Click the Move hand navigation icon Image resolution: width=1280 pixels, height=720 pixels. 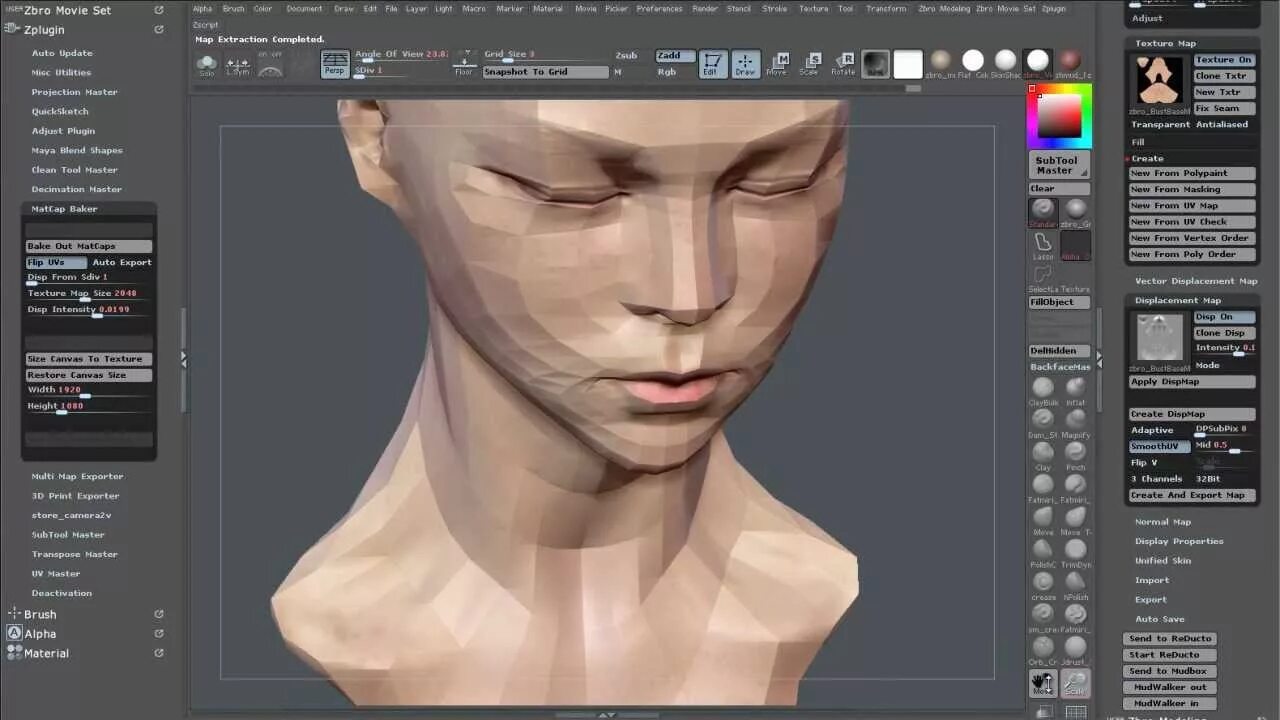[1043, 684]
